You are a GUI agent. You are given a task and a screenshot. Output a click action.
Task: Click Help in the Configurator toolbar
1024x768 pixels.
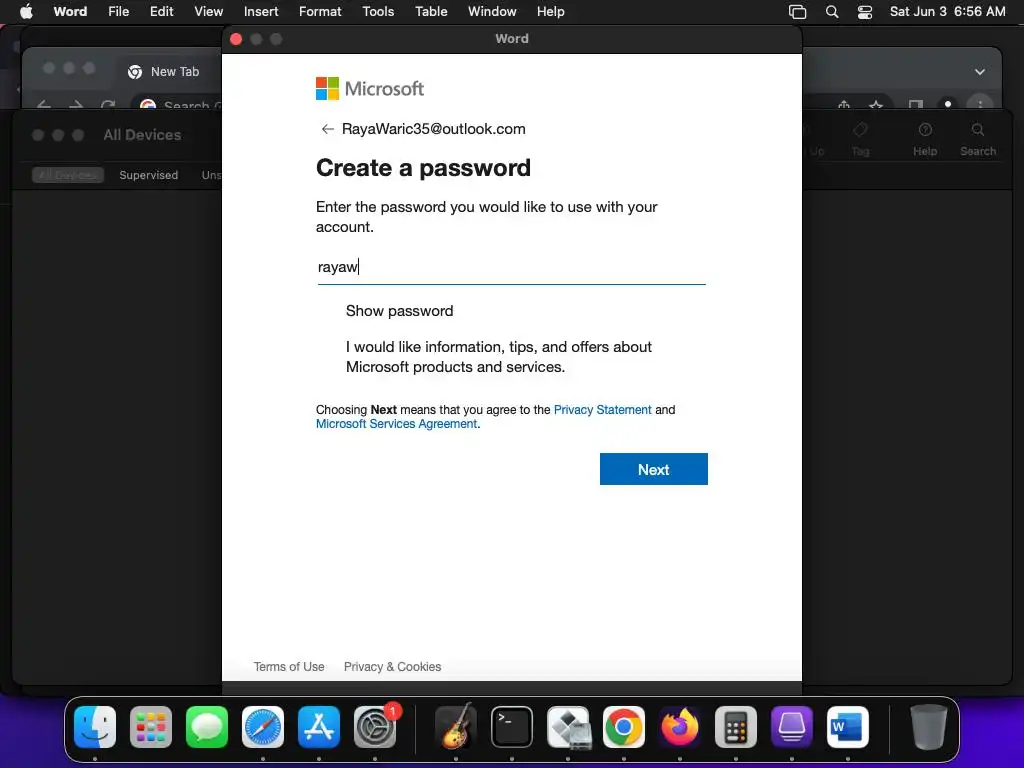pos(925,139)
